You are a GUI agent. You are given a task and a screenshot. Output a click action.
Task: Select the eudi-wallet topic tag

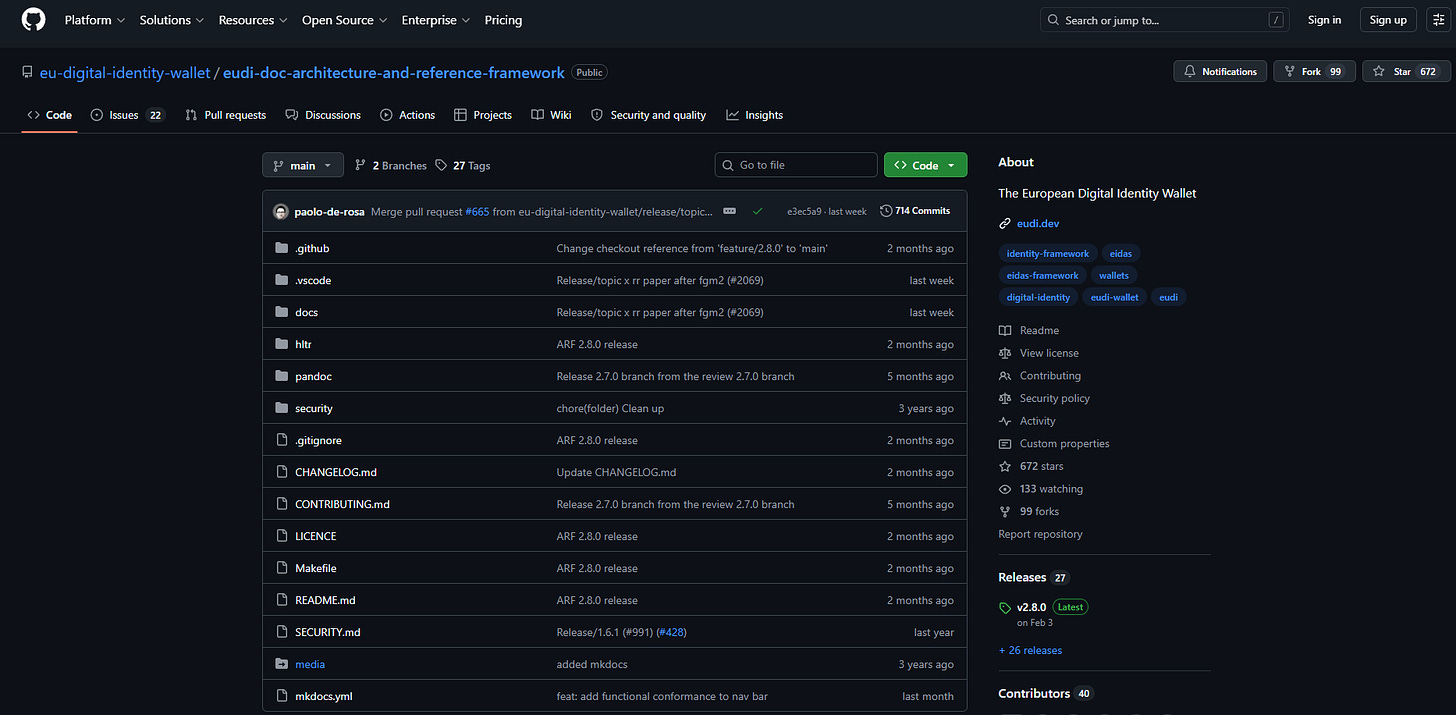[1114, 298]
